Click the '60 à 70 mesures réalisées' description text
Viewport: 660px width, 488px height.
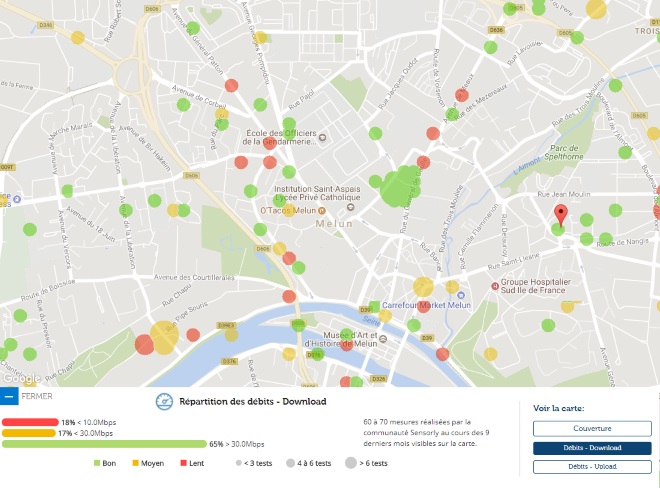pos(426,432)
